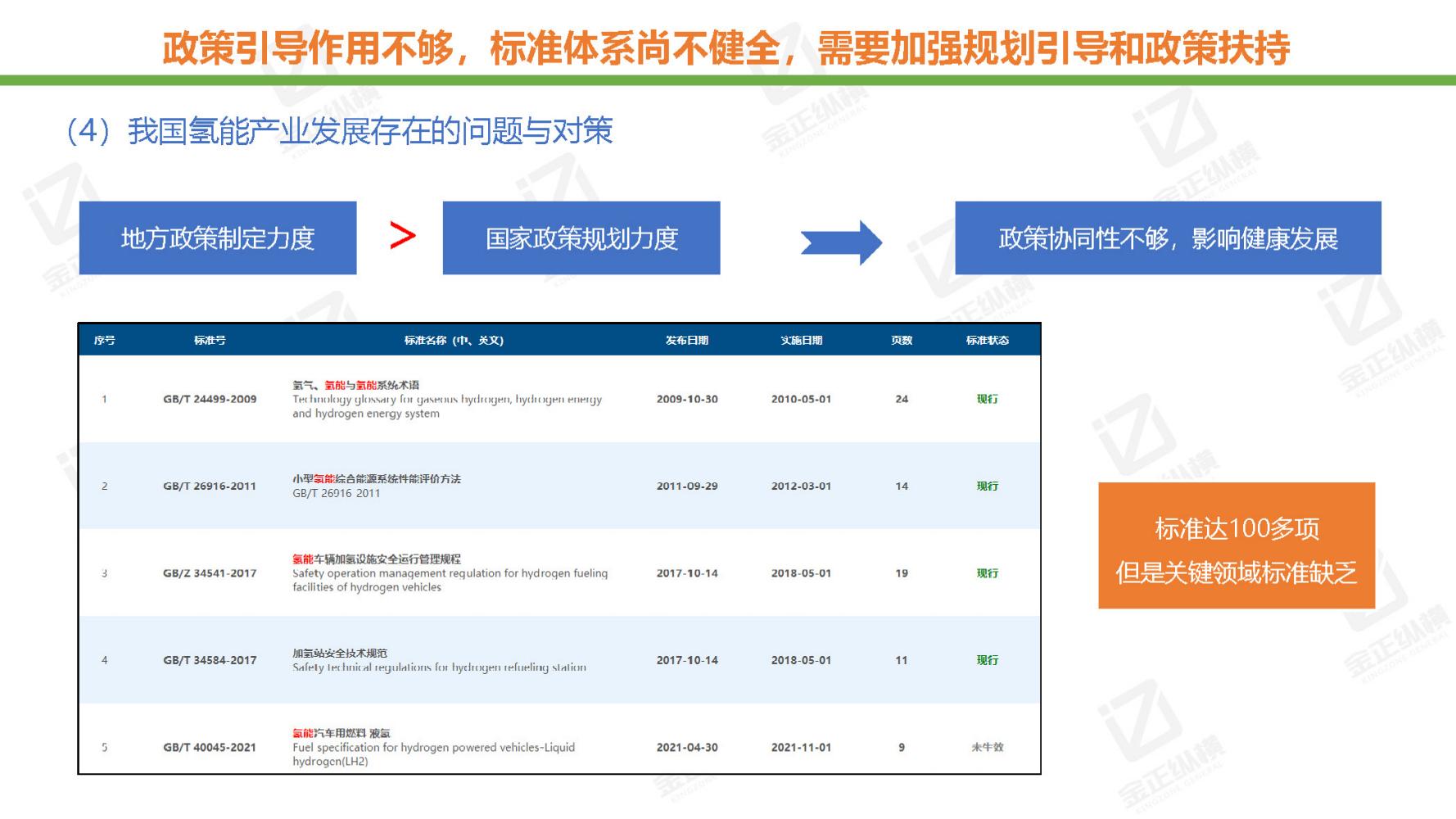Click the 政策协同性不够 blue banner

tap(1169, 238)
